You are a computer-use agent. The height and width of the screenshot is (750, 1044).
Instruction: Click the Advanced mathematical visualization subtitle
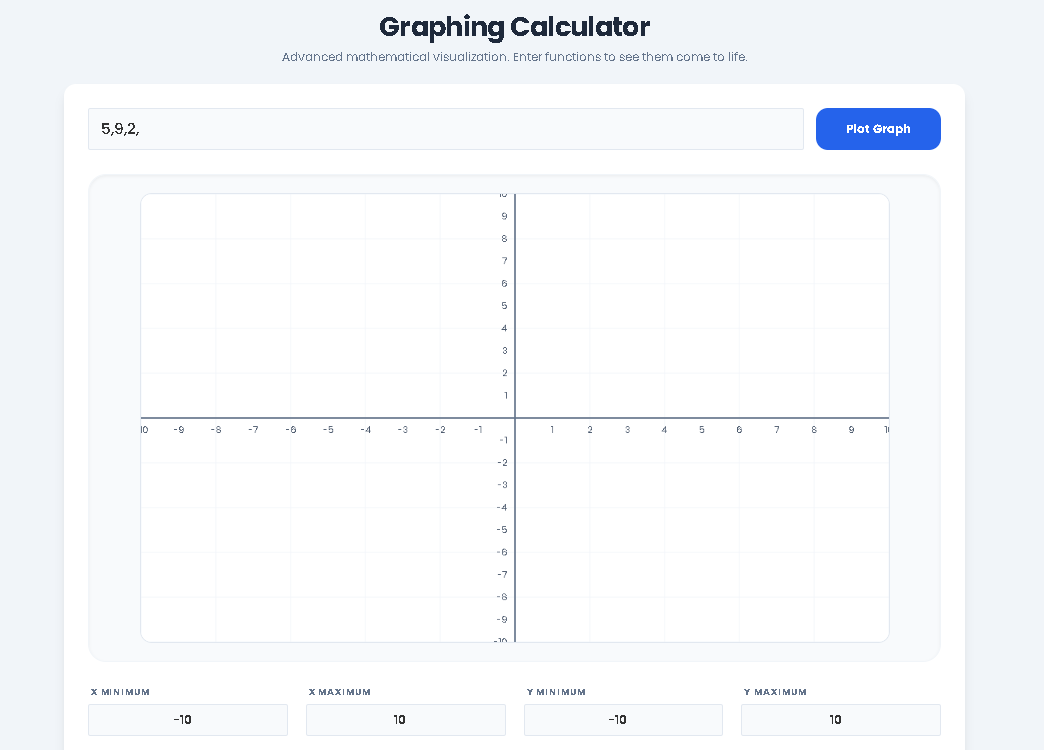[x=516, y=57]
